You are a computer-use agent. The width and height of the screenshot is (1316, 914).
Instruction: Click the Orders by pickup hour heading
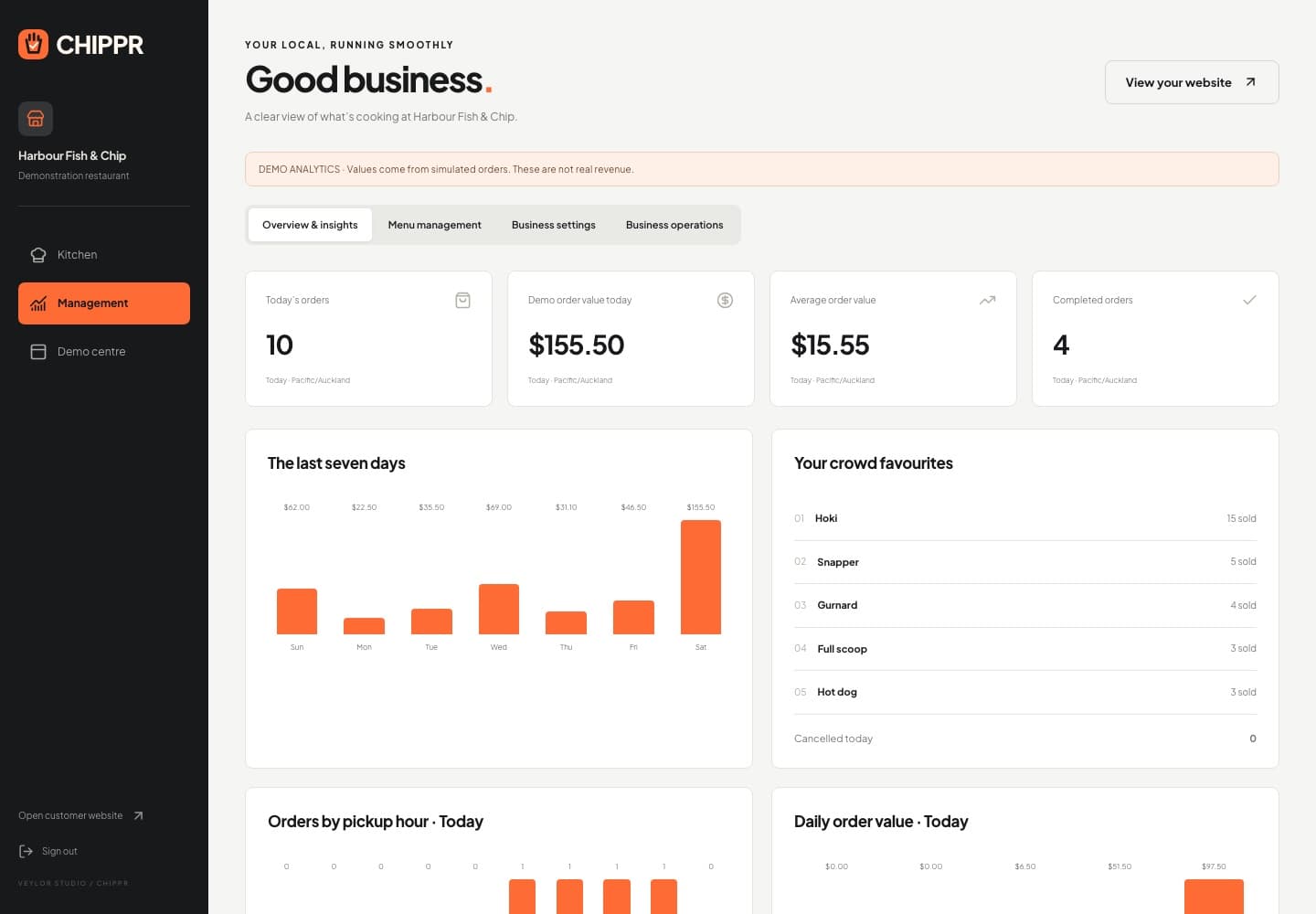(x=376, y=822)
